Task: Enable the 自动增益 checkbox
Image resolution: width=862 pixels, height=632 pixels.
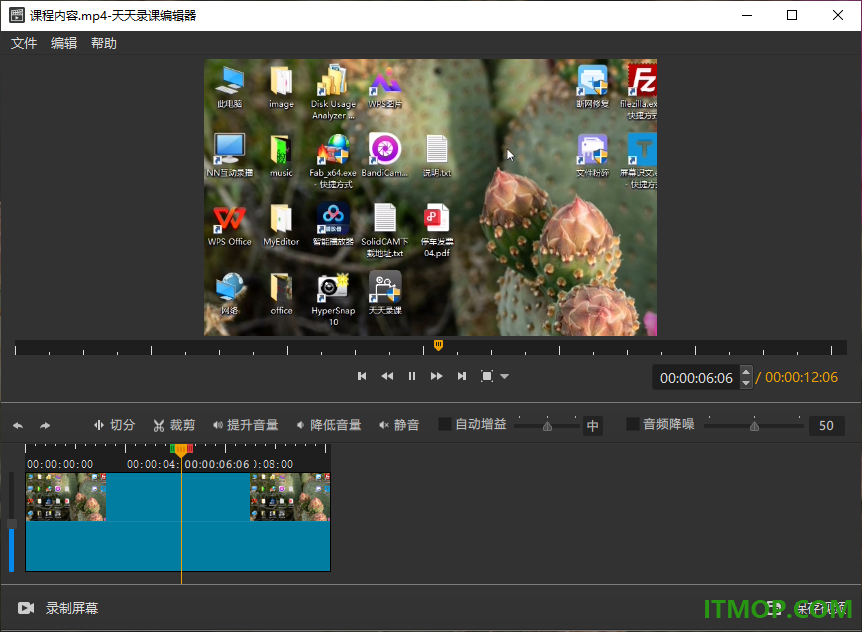Action: click(x=445, y=424)
